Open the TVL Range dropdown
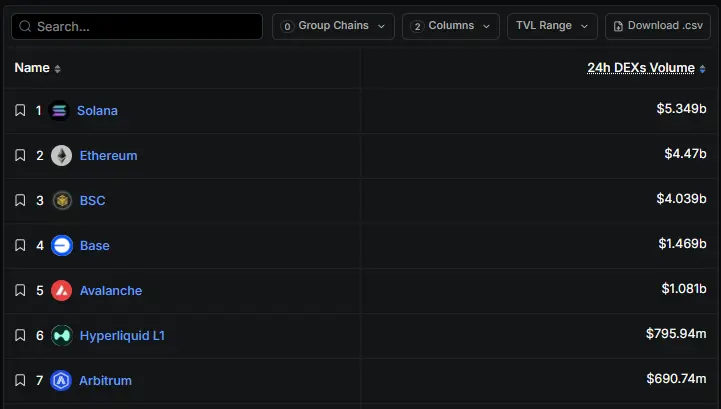The height and width of the screenshot is (409, 721). 552,26
